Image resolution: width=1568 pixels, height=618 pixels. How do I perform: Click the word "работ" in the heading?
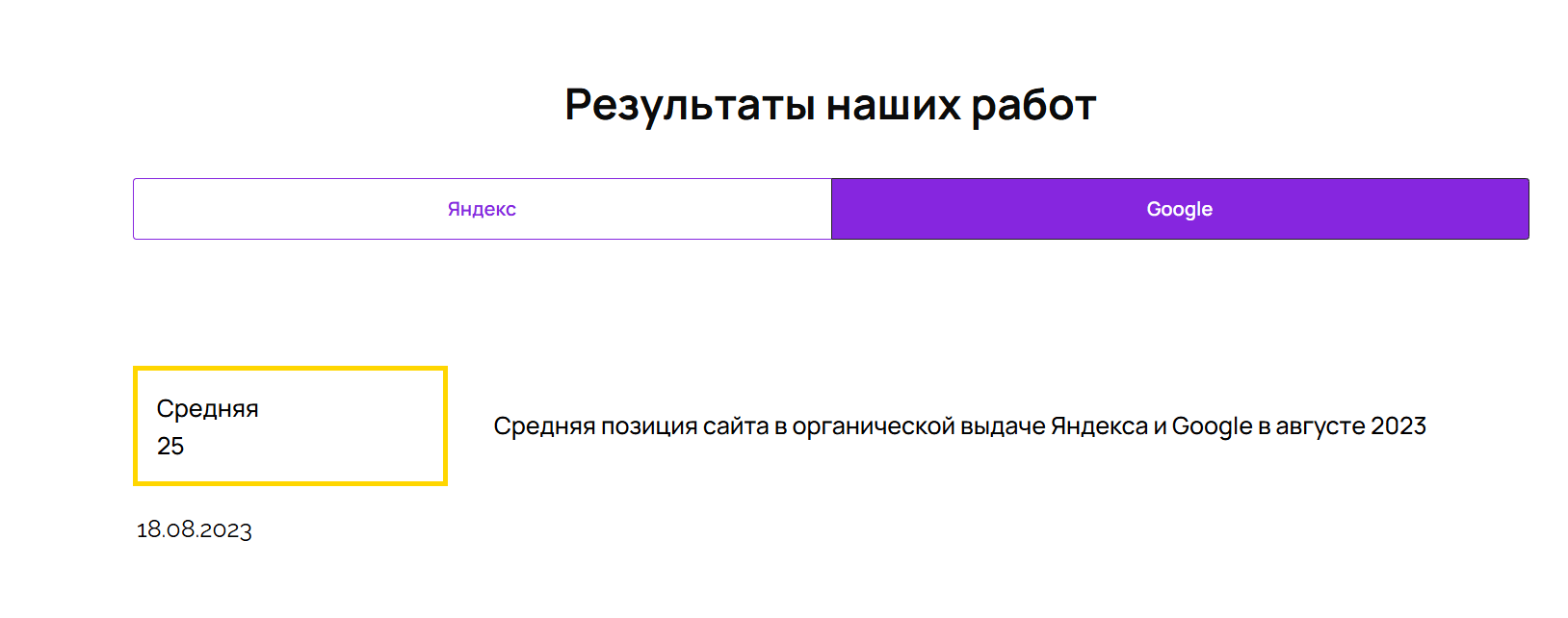[x=1033, y=105]
